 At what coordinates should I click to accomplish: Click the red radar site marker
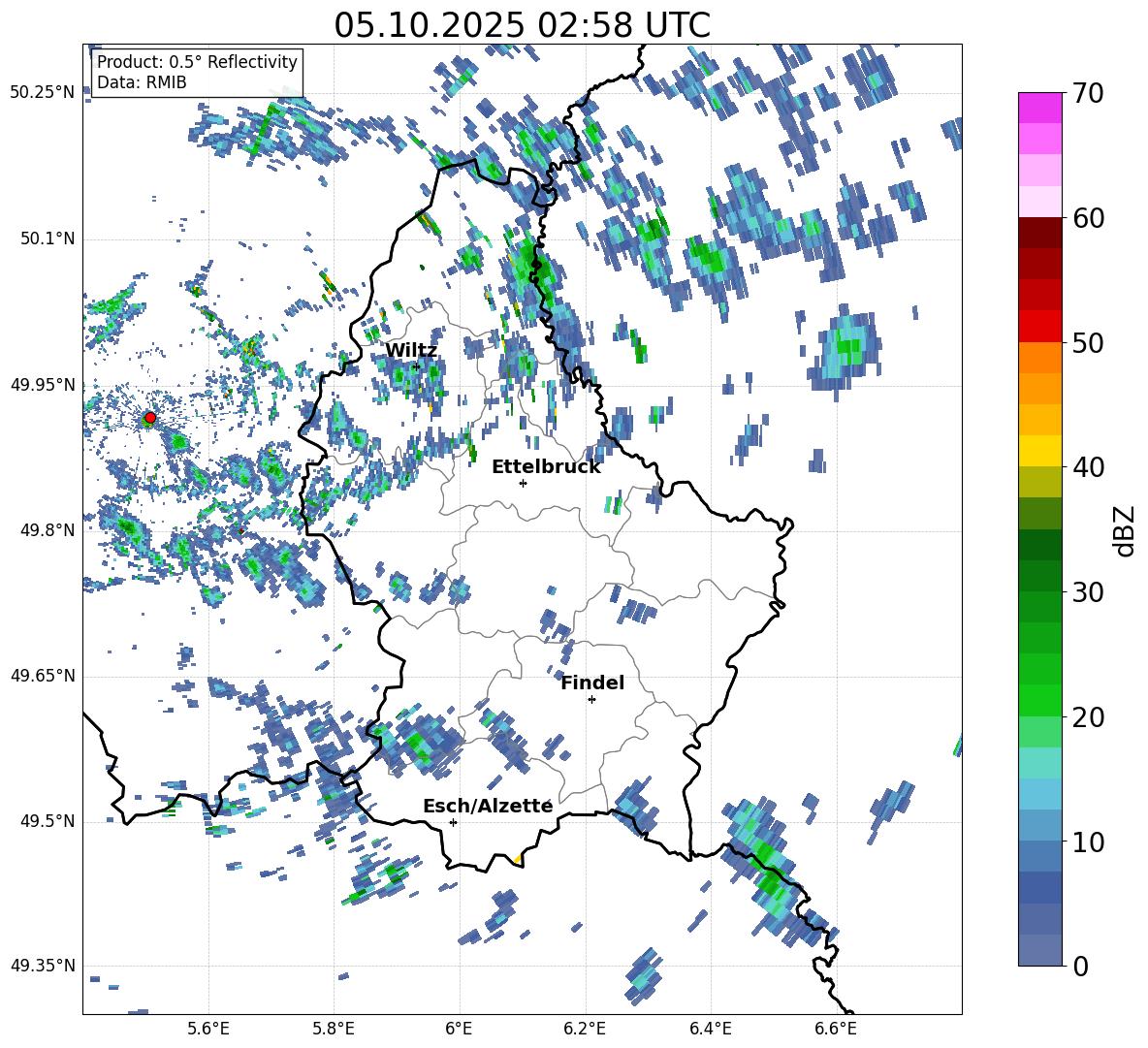[149, 417]
